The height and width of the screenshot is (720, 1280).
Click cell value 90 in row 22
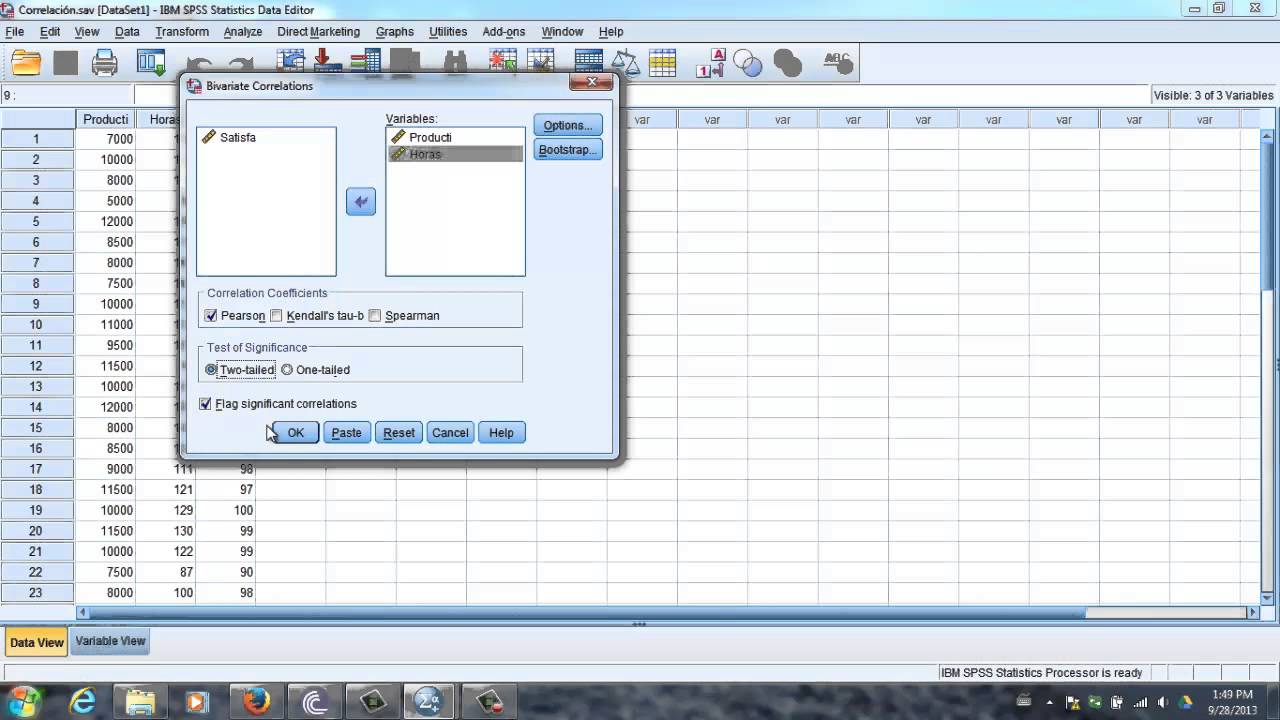point(226,572)
